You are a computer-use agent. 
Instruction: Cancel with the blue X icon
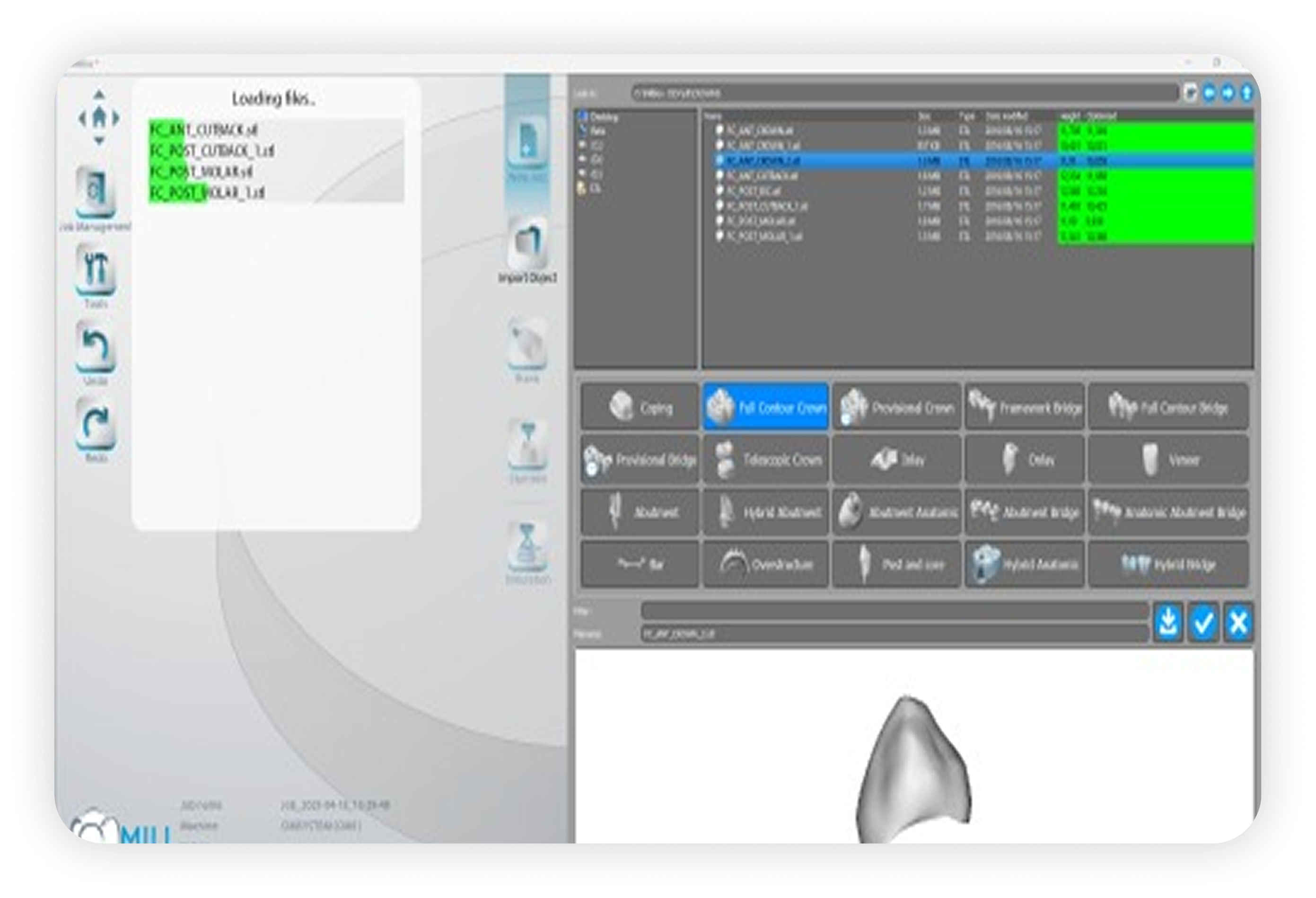click(x=1238, y=622)
